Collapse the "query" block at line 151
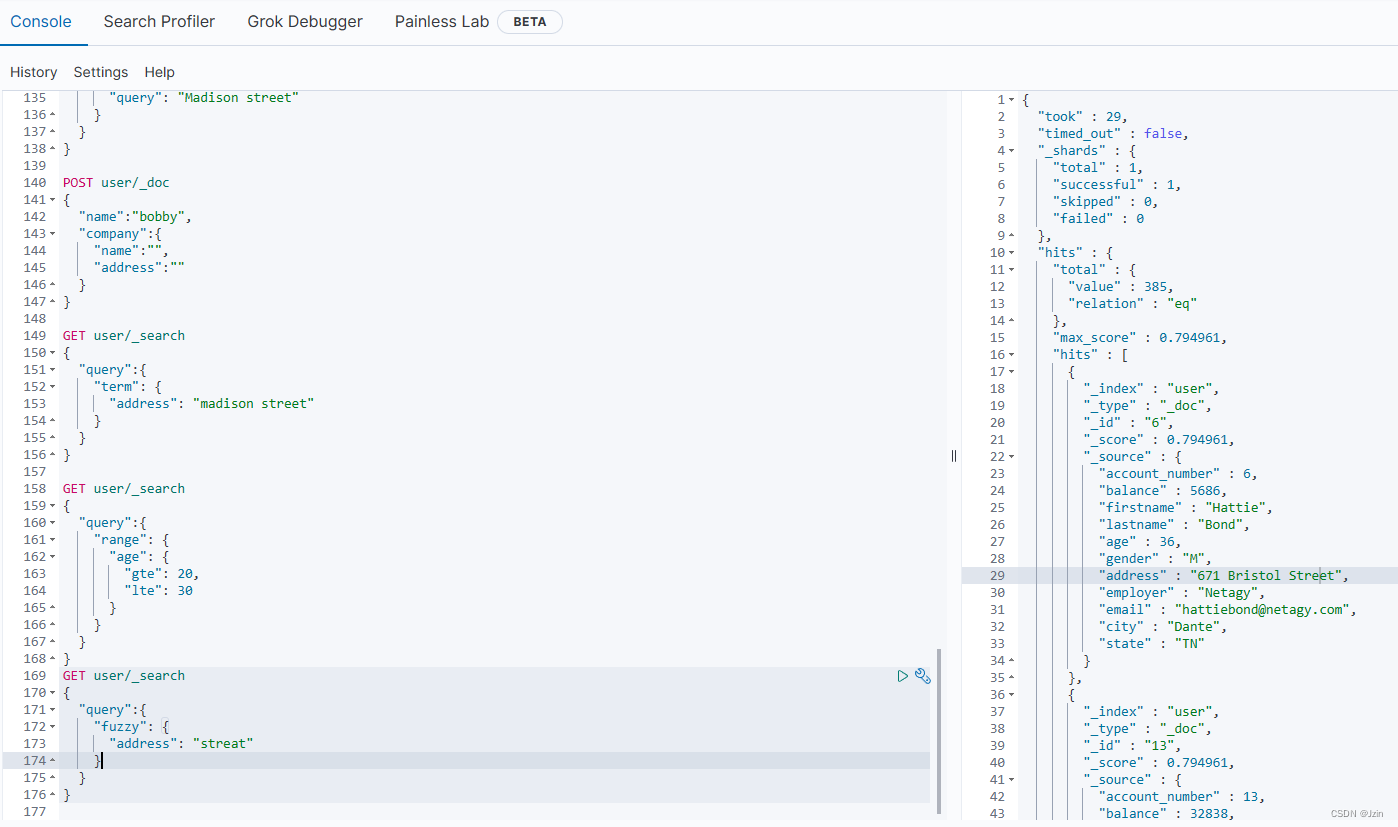This screenshot has width=1398, height=827. 52,370
